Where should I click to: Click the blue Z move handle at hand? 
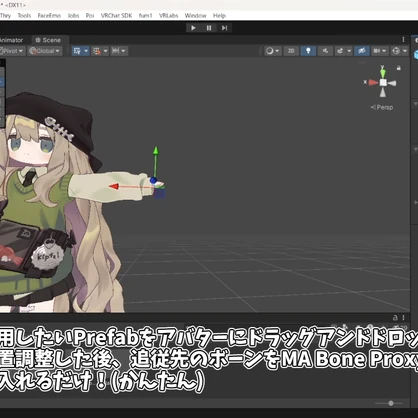pyautogui.click(x=153, y=181)
